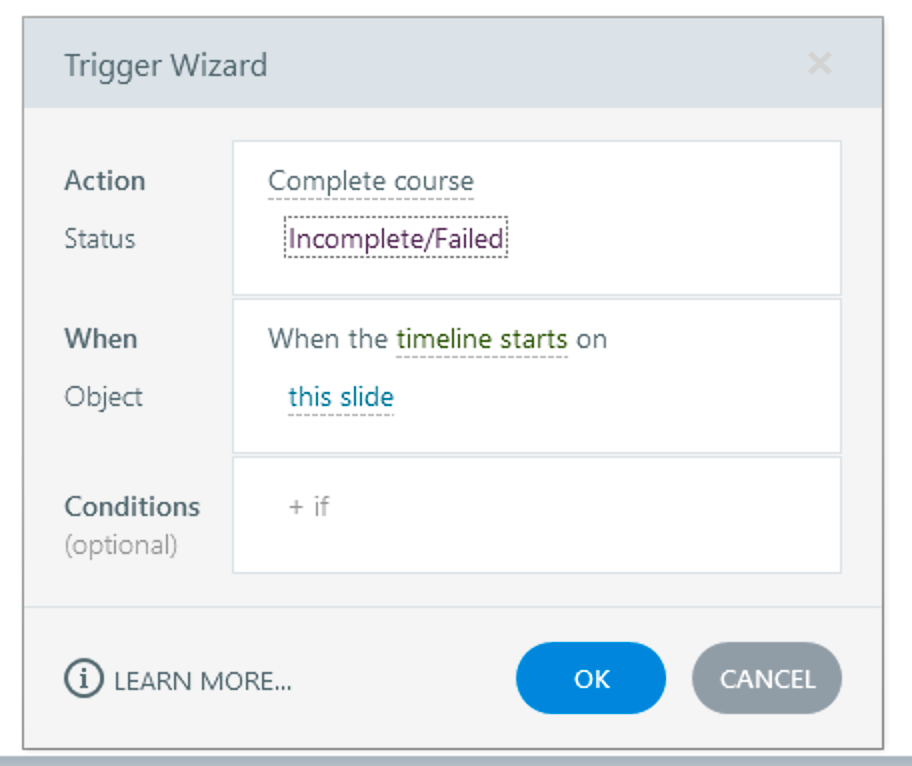Close the Trigger Wizard with the X icon
The height and width of the screenshot is (766, 912).
(x=819, y=64)
